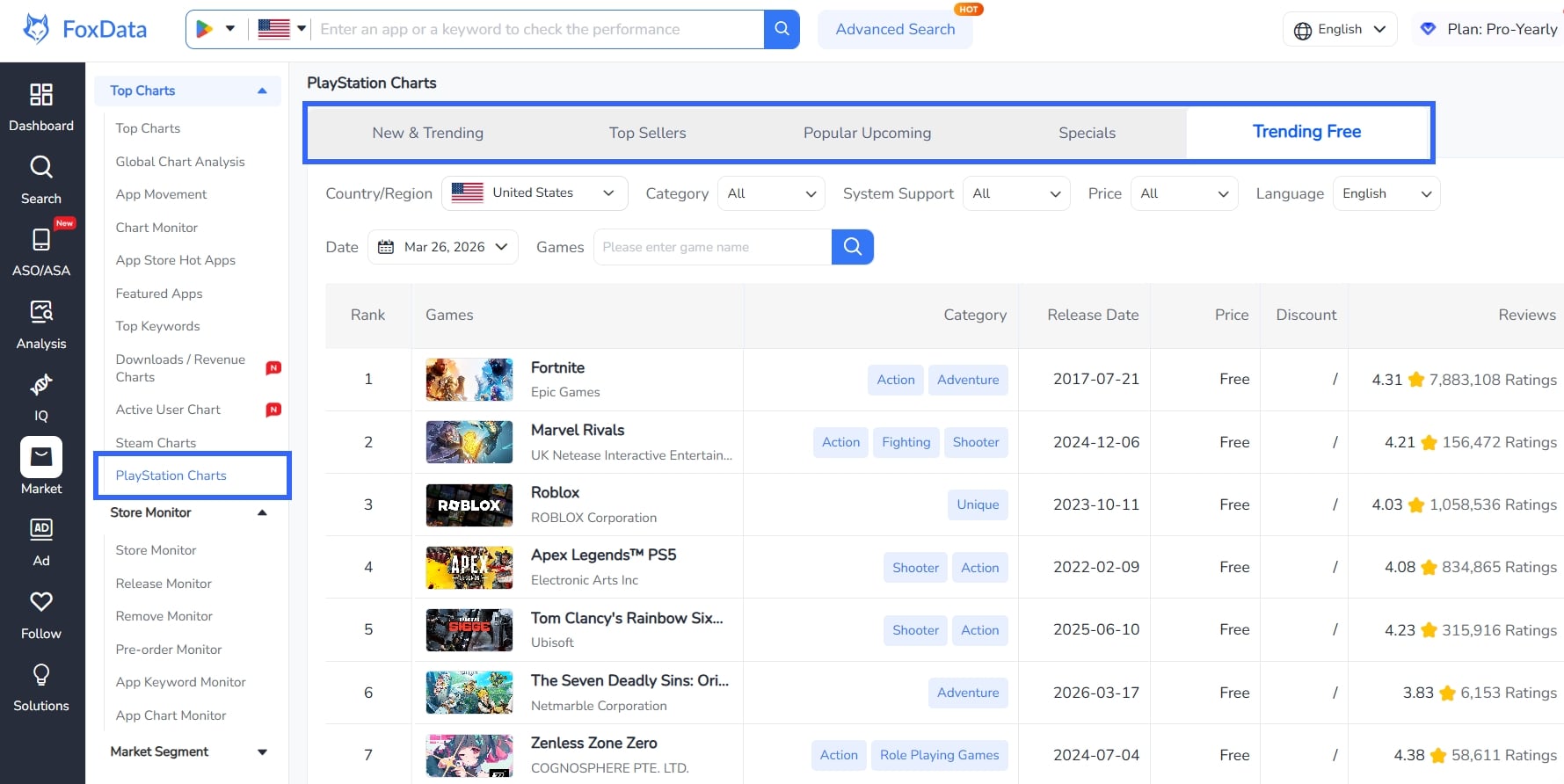Open the Marvel Rivals game thumbnail

[469, 442]
